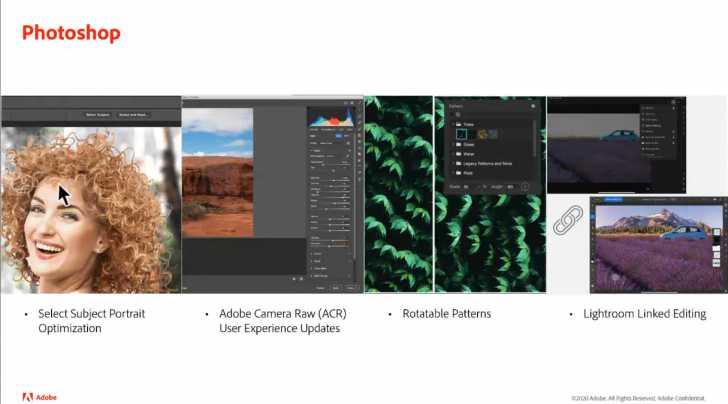Click Done in the Camera Raw dialog
The width and height of the screenshot is (728, 404).
[x=336, y=288]
